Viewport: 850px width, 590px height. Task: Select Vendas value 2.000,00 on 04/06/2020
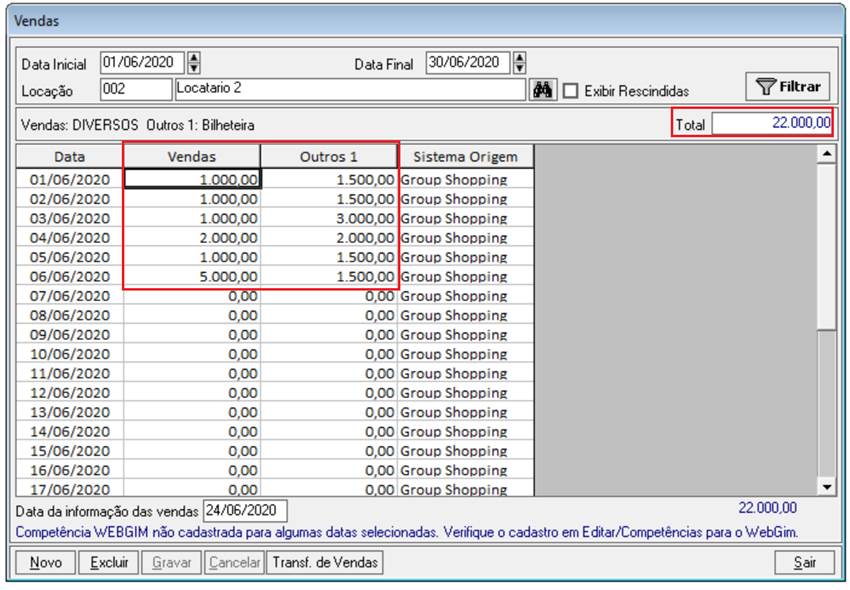click(x=192, y=238)
